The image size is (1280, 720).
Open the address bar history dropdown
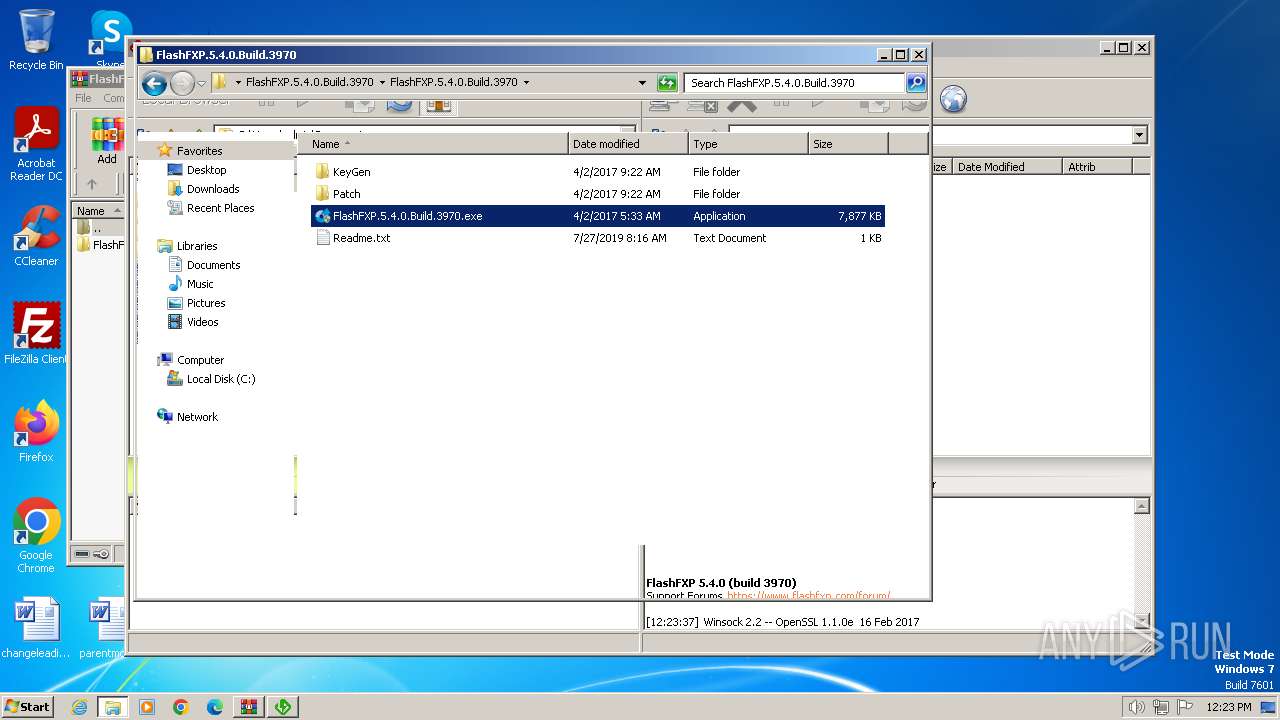tap(642, 83)
